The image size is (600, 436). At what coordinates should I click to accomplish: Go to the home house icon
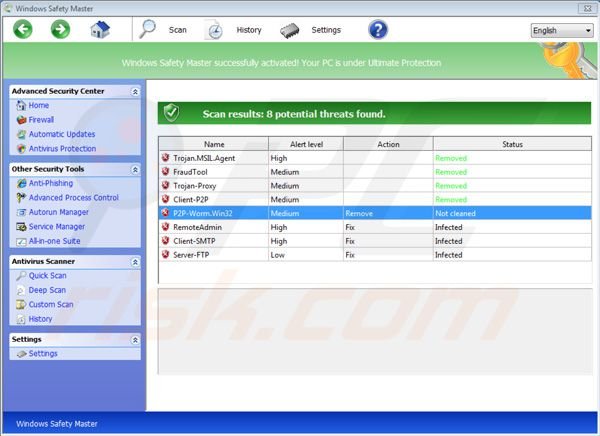coord(100,29)
